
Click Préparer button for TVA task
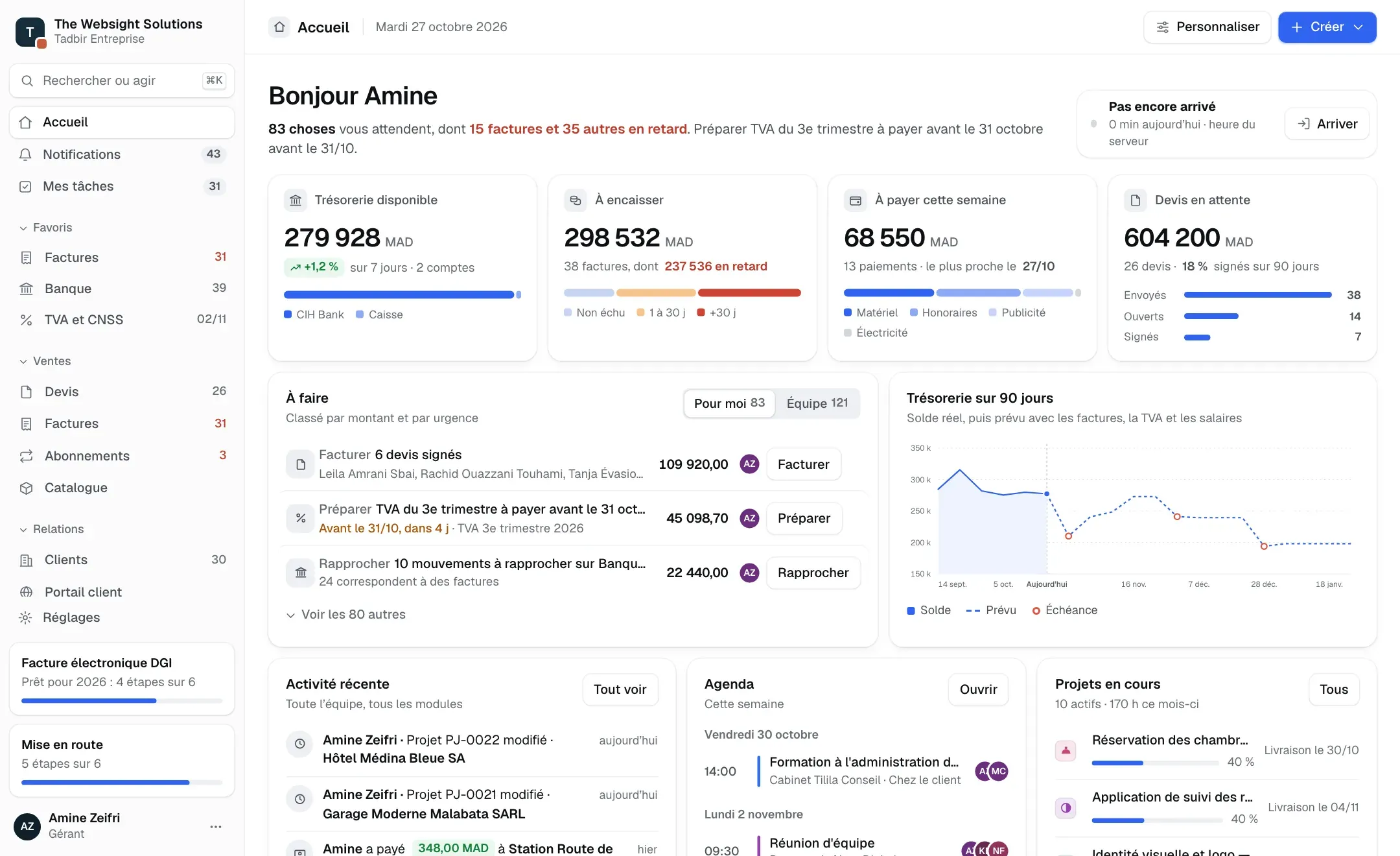pyautogui.click(x=804, y=518)
